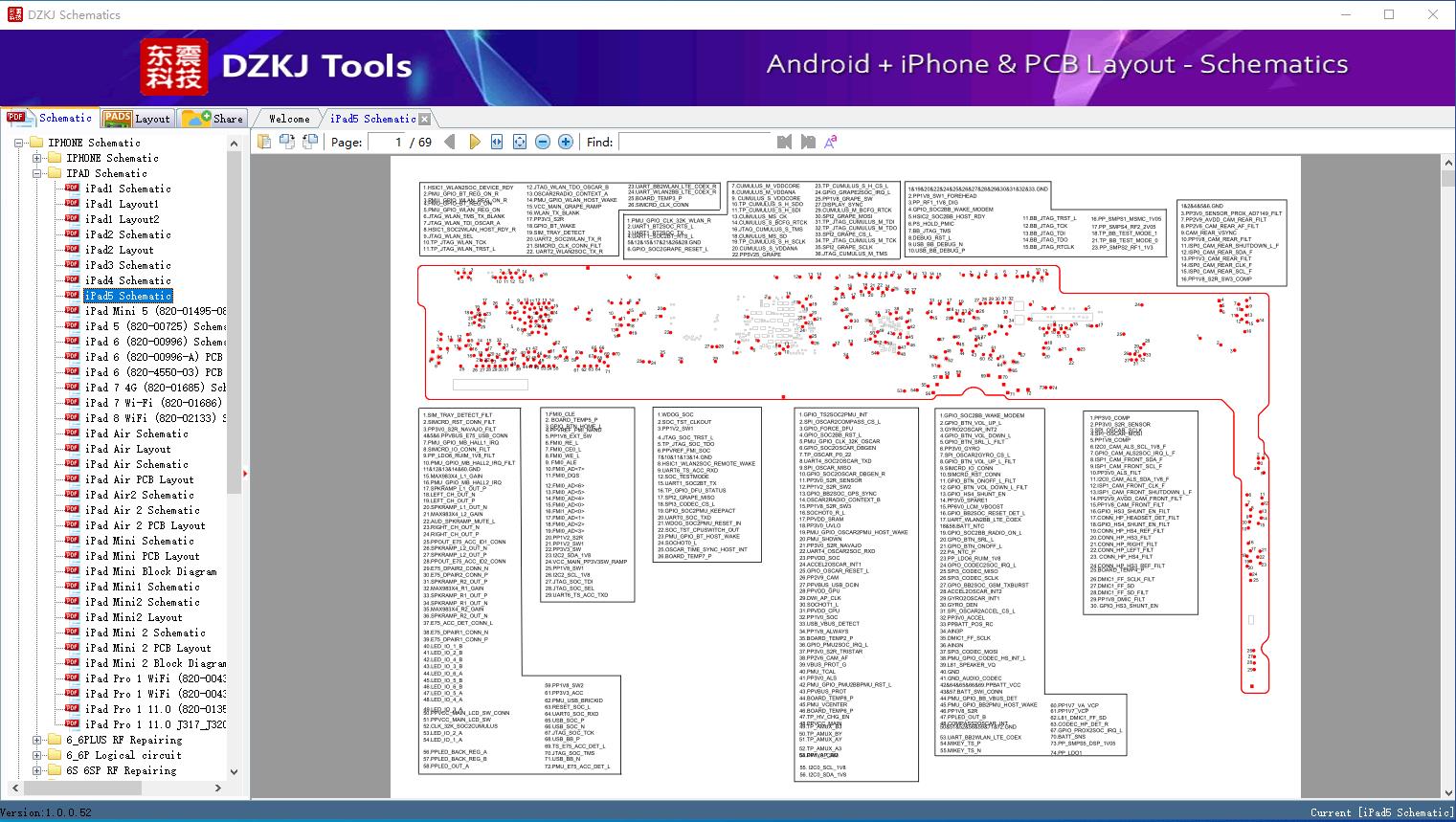Select the 6S 6SP RF Repairing folder
Screen dimensions: 1456x822
(122, 770)
